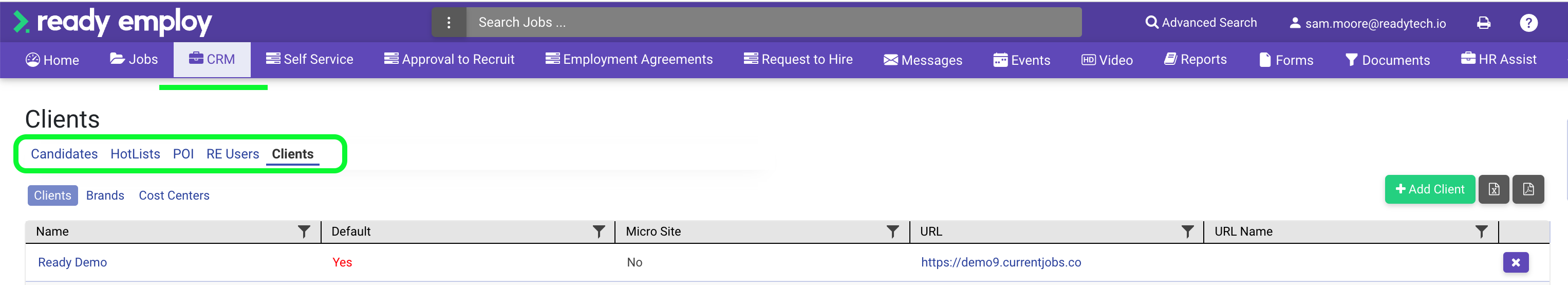Click into the Search Jobs field
1568x285 pixels.
coord(773,23)
